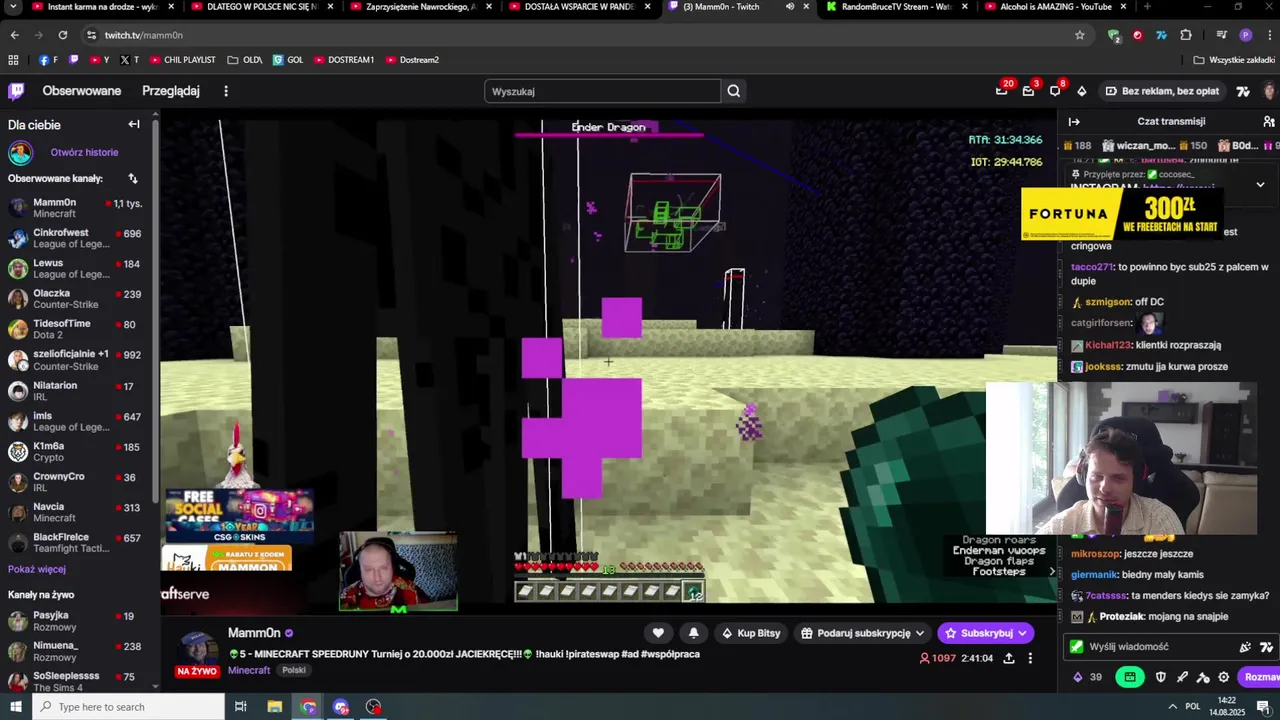Open File Explorer from the taskbar
This screenshot has height=720, width=1280.
[275, 707]
